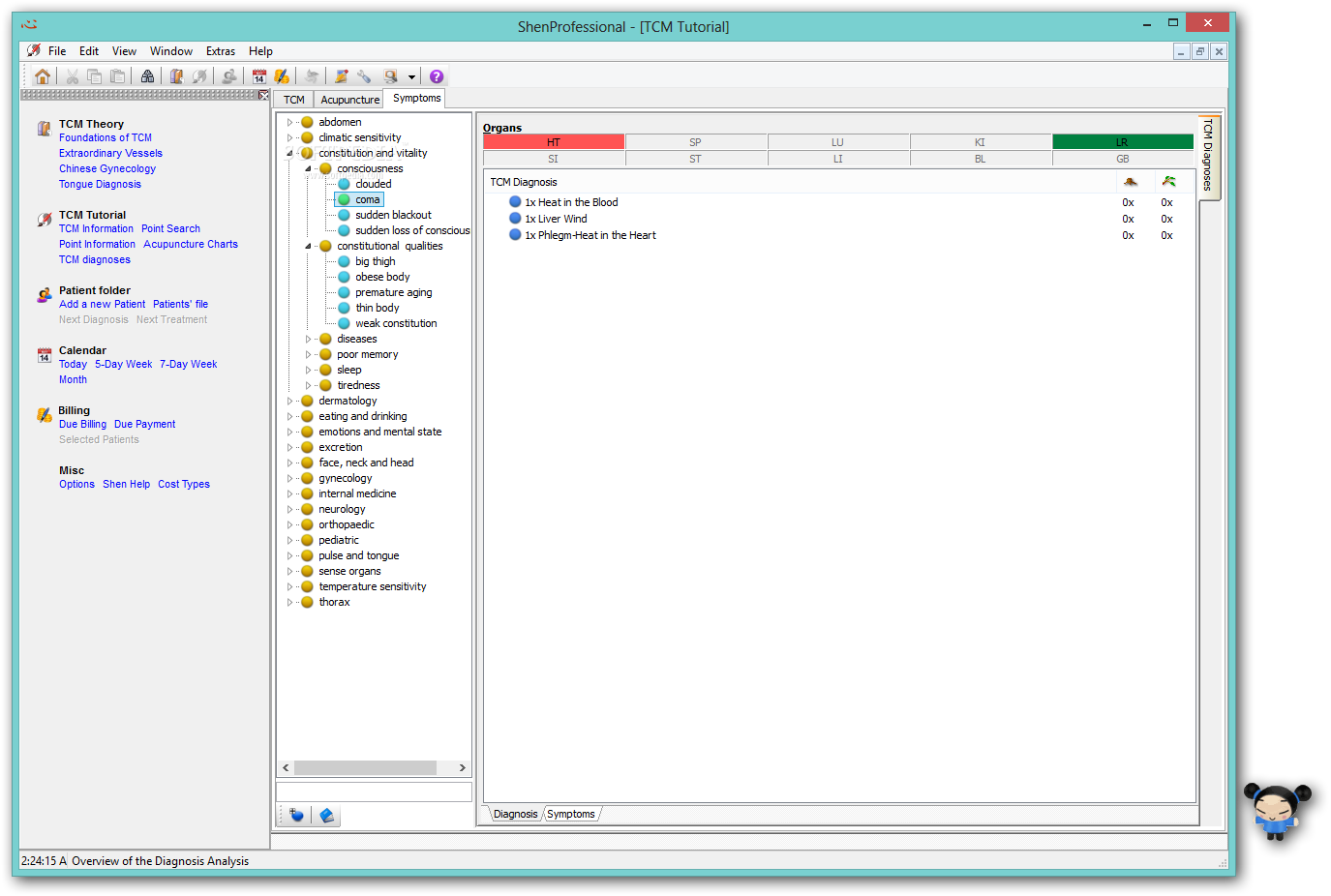Screen dimensions: 1331x896
Task: Click the Paste clipboard toolbar icon
Action: [118, 76]
